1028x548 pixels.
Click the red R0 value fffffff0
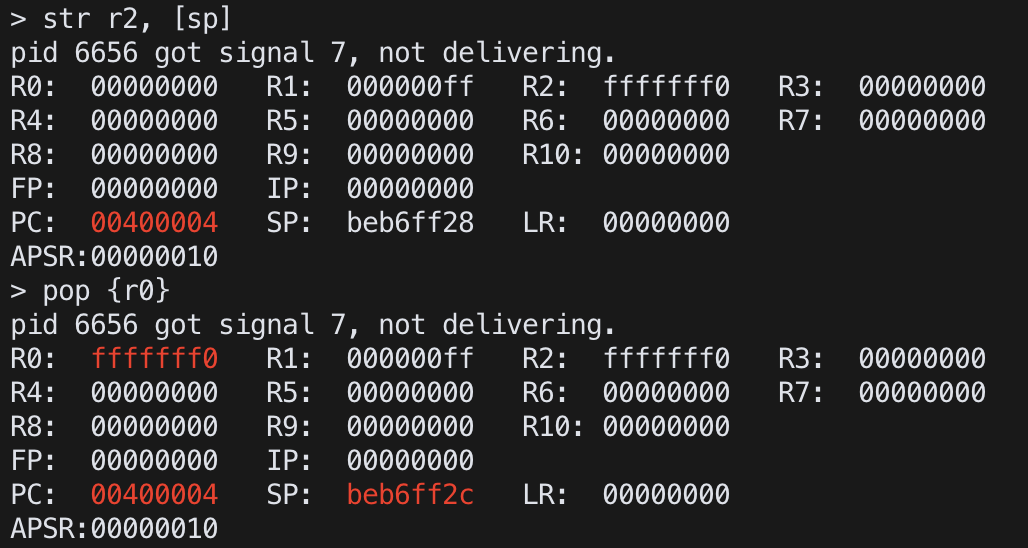(x=154, y=358)
